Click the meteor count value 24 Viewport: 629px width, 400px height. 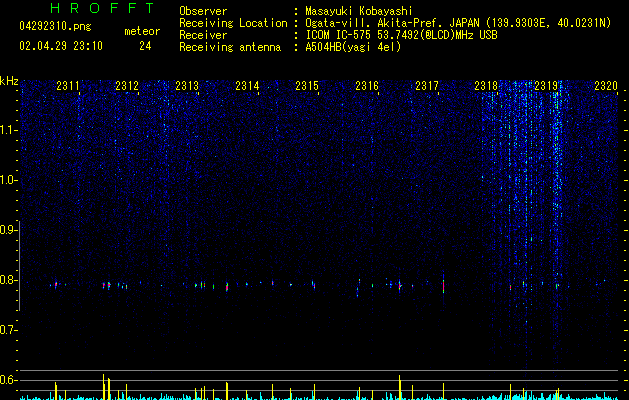tap(145, 46)
